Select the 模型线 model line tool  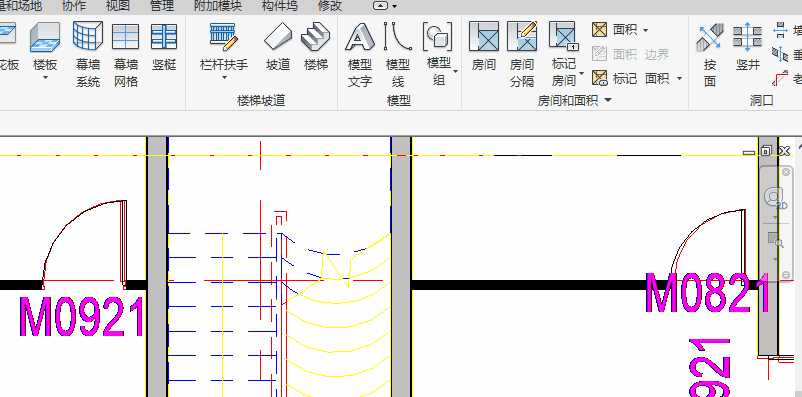click(x=398, y=54)
